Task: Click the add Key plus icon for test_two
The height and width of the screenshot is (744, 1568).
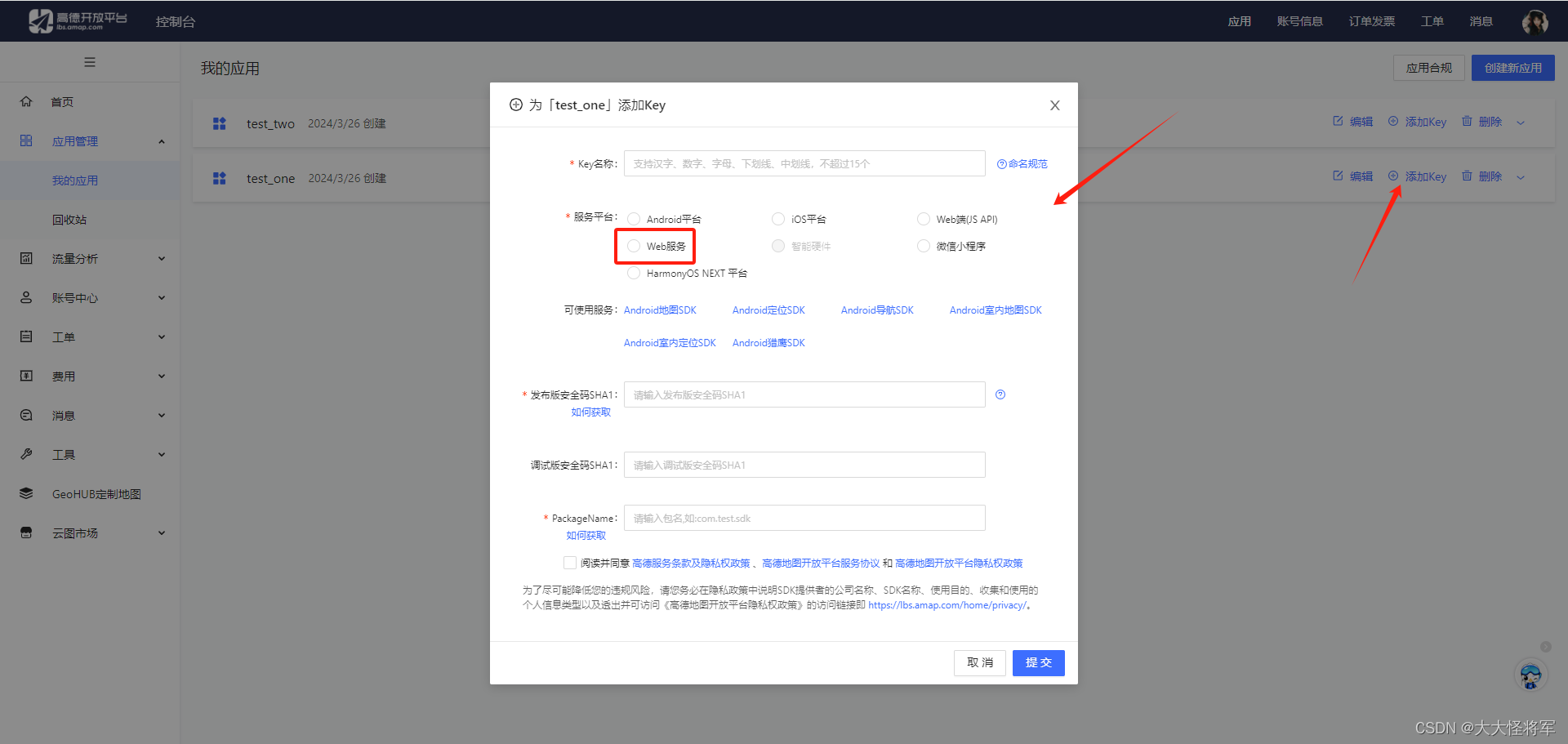Action: pyautogui.click(x=1393, y=121)
